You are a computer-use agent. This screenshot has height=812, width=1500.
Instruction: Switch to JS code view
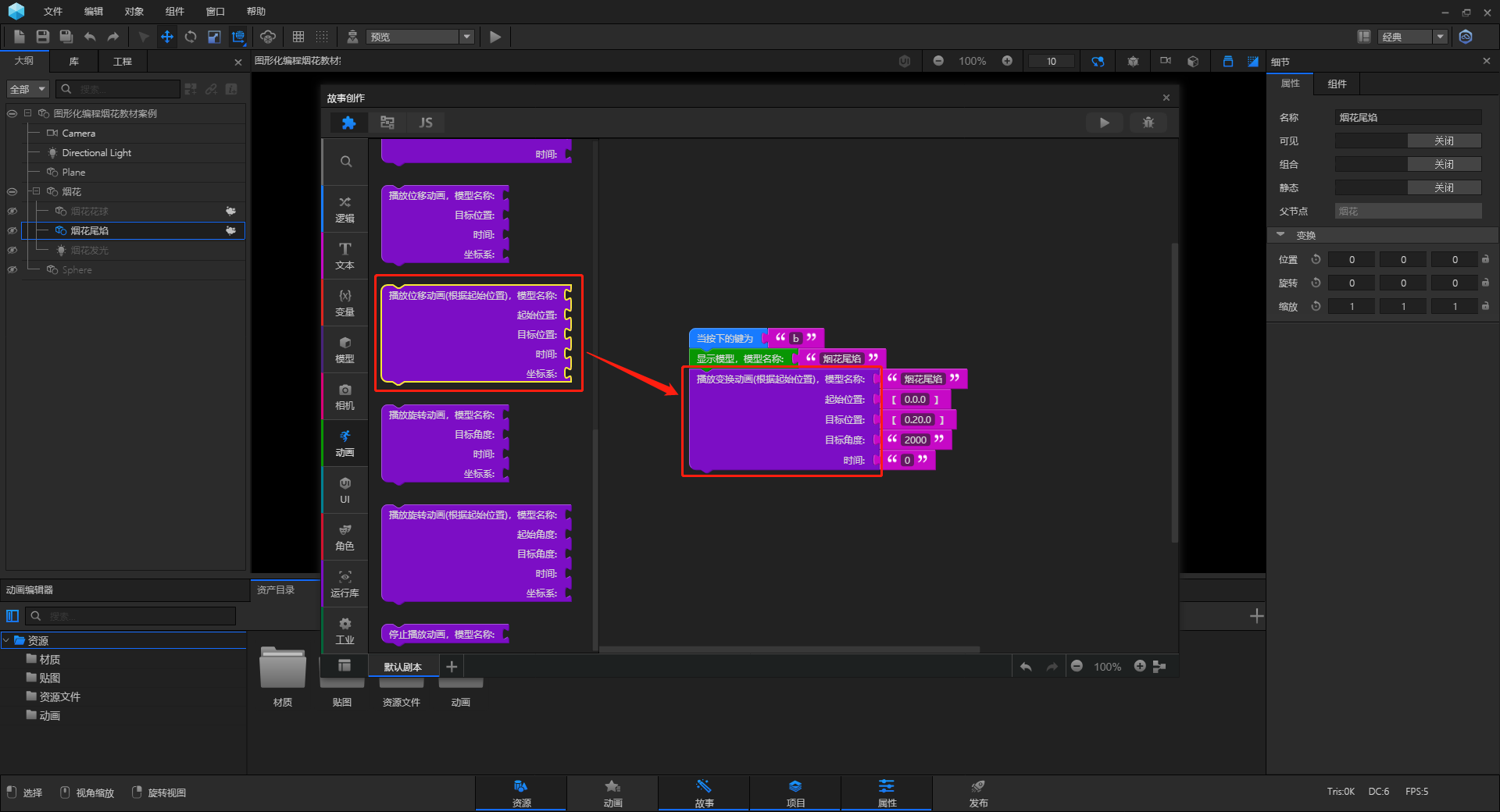click(426, 123)
